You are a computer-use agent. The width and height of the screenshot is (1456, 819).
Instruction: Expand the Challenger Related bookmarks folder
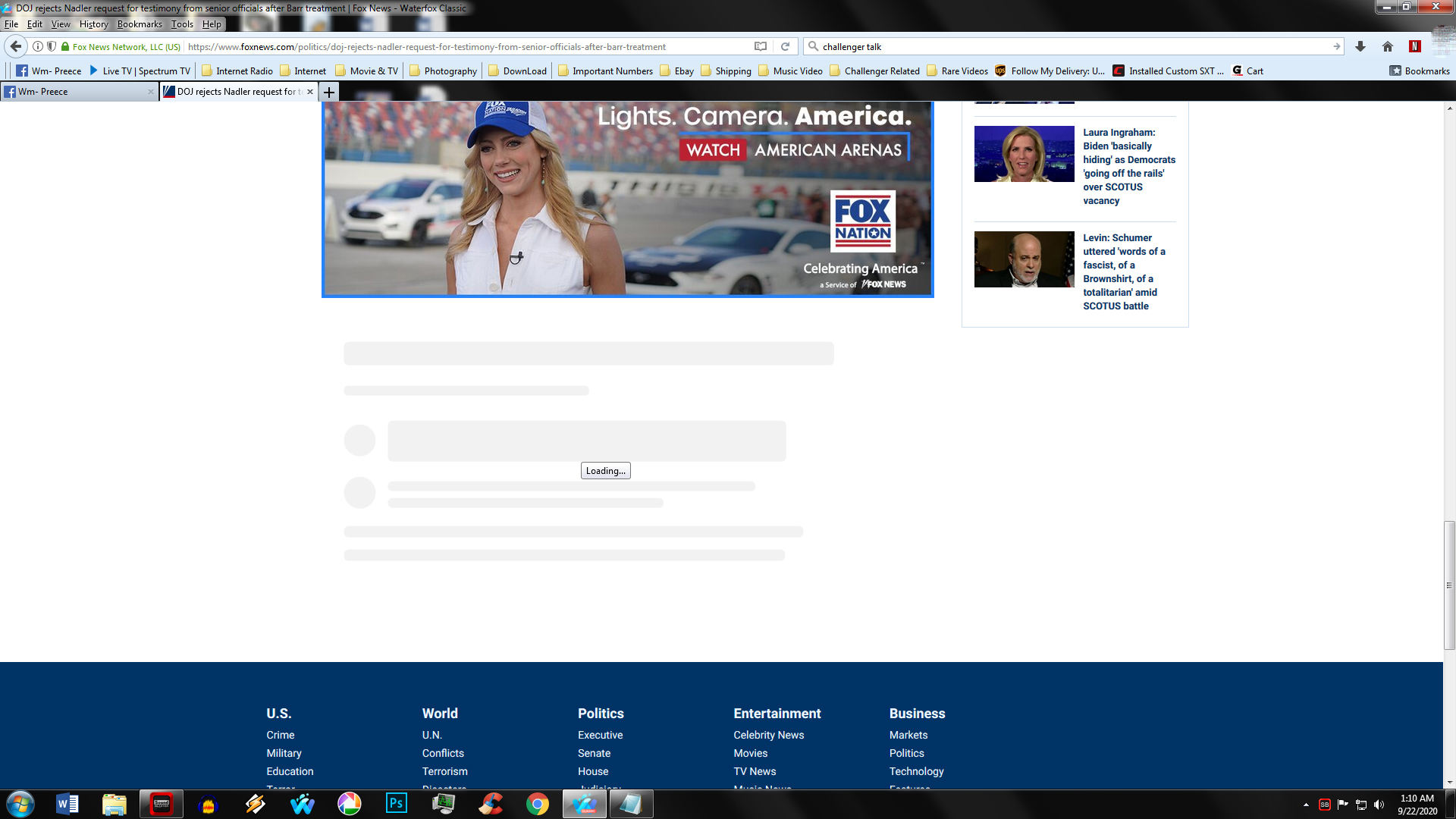(874, 71)
